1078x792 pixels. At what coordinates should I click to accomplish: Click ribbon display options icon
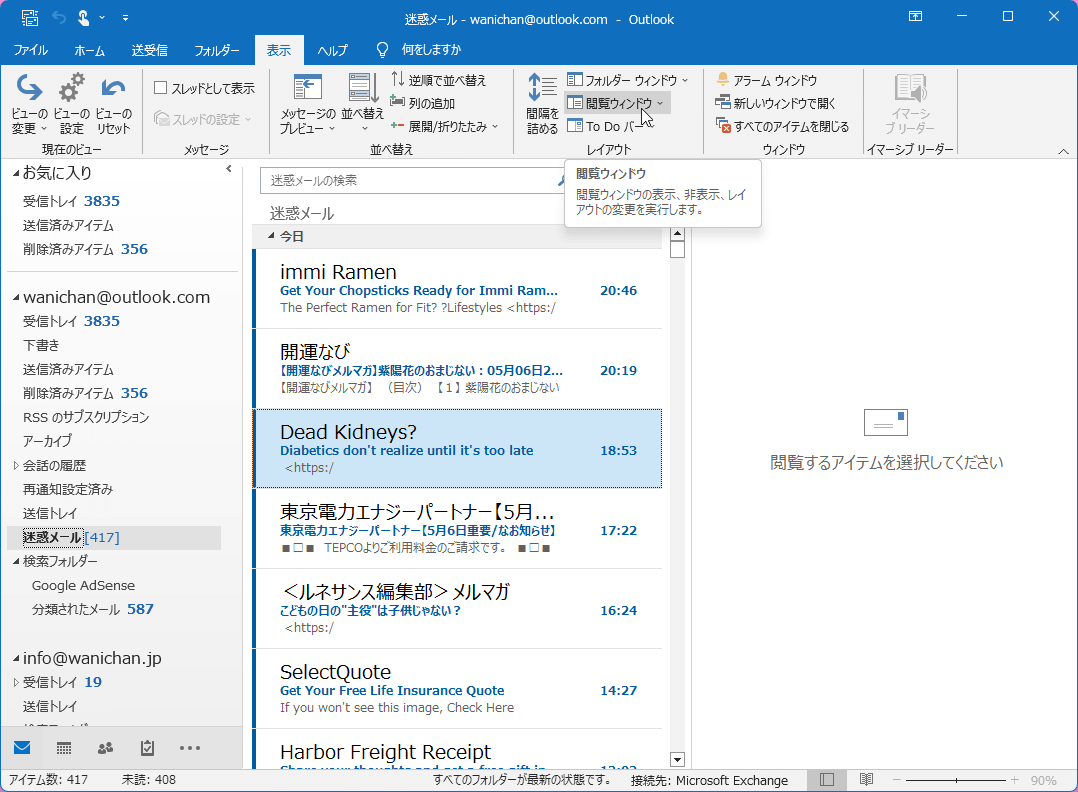coord(916,16)
